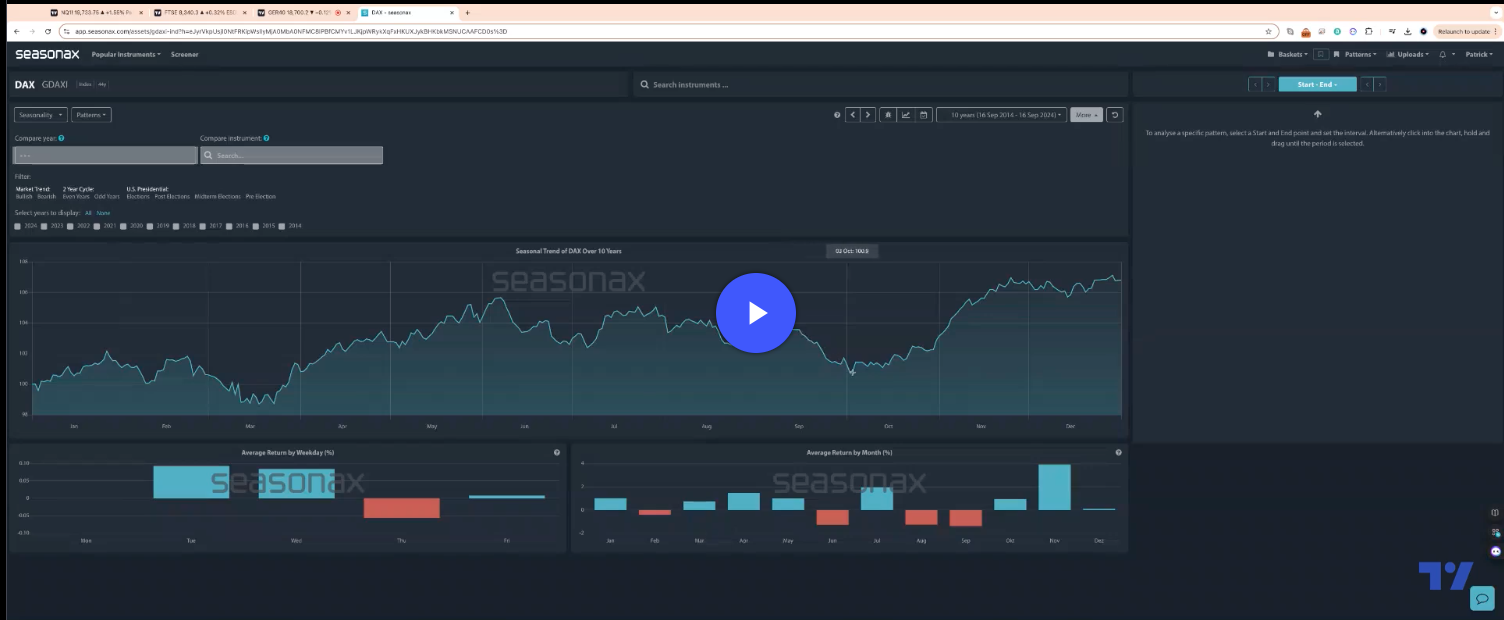The image size is (1504, 620).
Task: Open the browser downloads icon
Action: (1408, 31)
